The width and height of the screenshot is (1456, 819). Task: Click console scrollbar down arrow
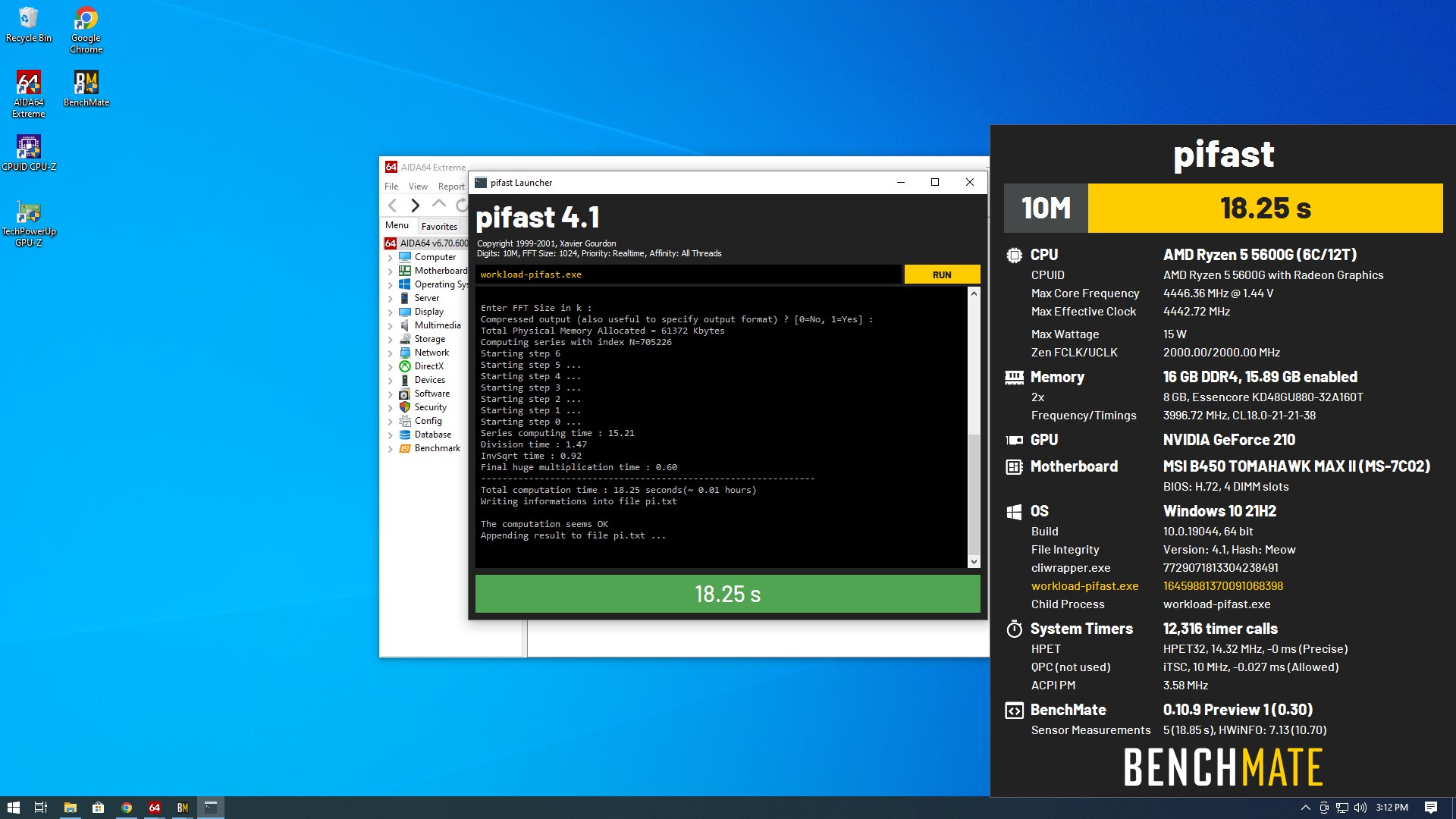(x=974, y=562)
